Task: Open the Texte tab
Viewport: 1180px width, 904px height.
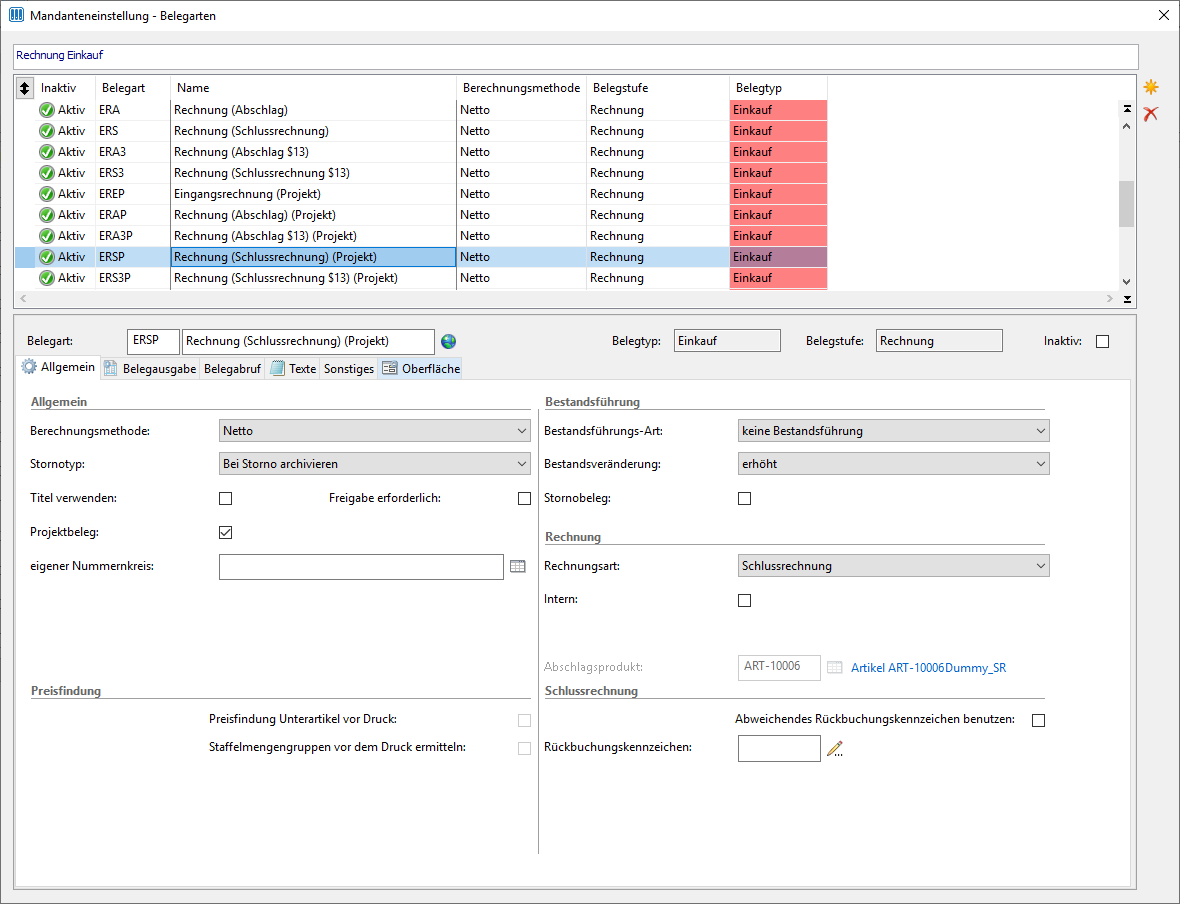Action: coord(293,369)
